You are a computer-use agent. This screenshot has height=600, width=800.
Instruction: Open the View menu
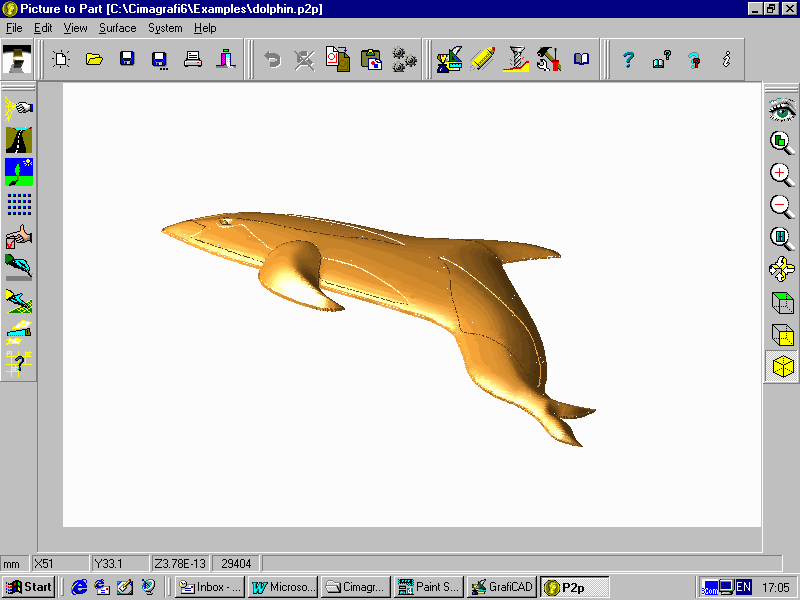pos(75,28)
